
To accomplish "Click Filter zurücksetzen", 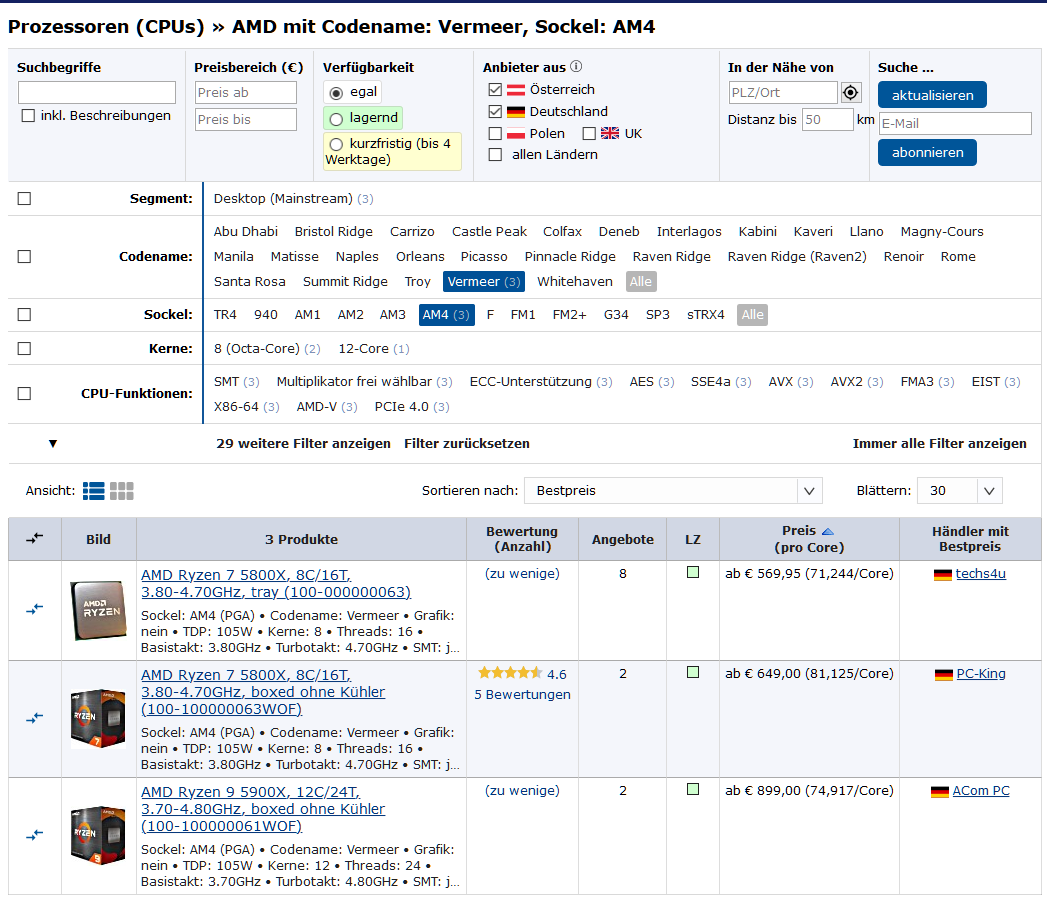I will pos(467,443).
